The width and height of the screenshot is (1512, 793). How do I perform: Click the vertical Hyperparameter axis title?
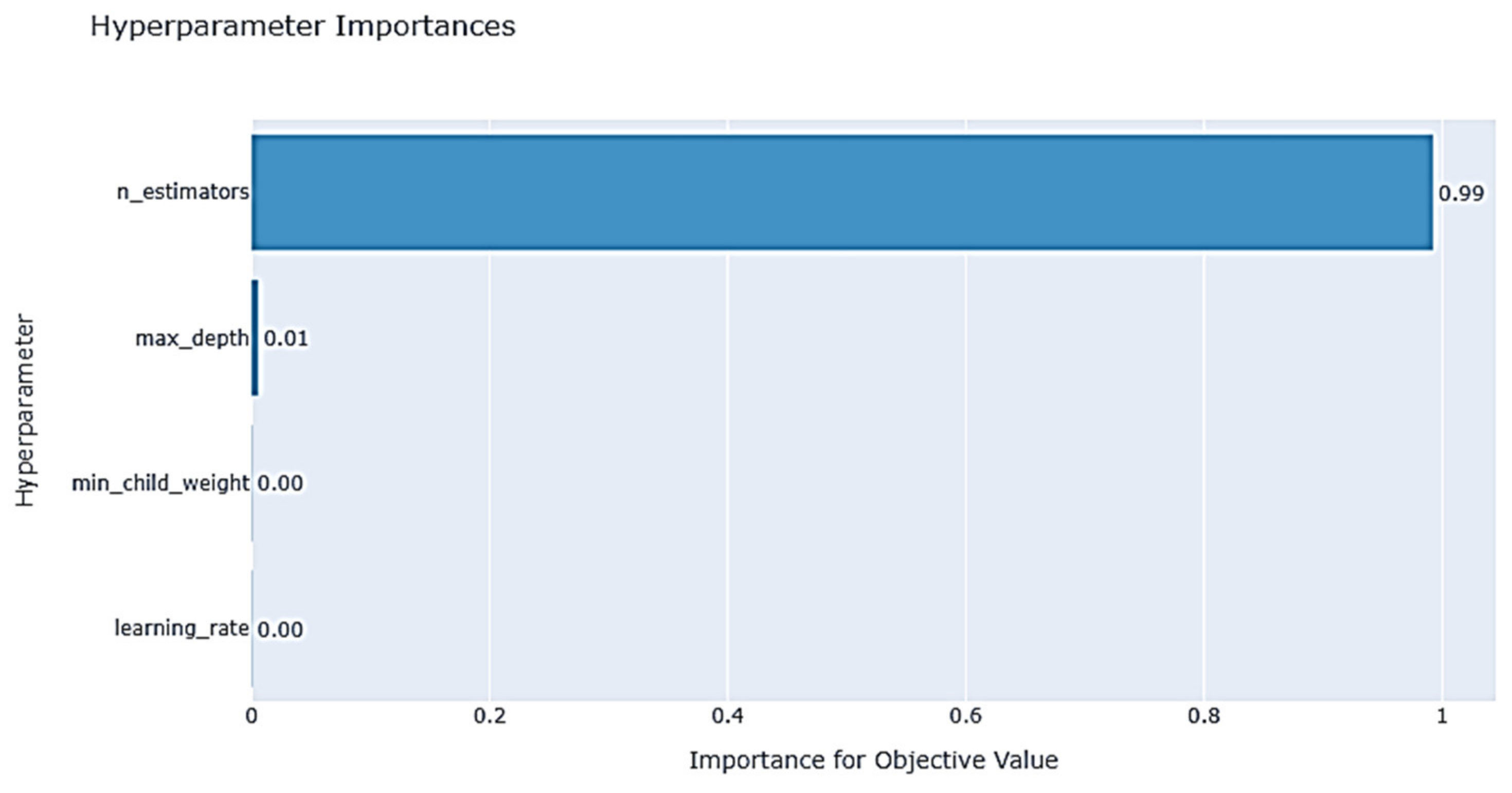pyautogui.click(x=25, y=410)
